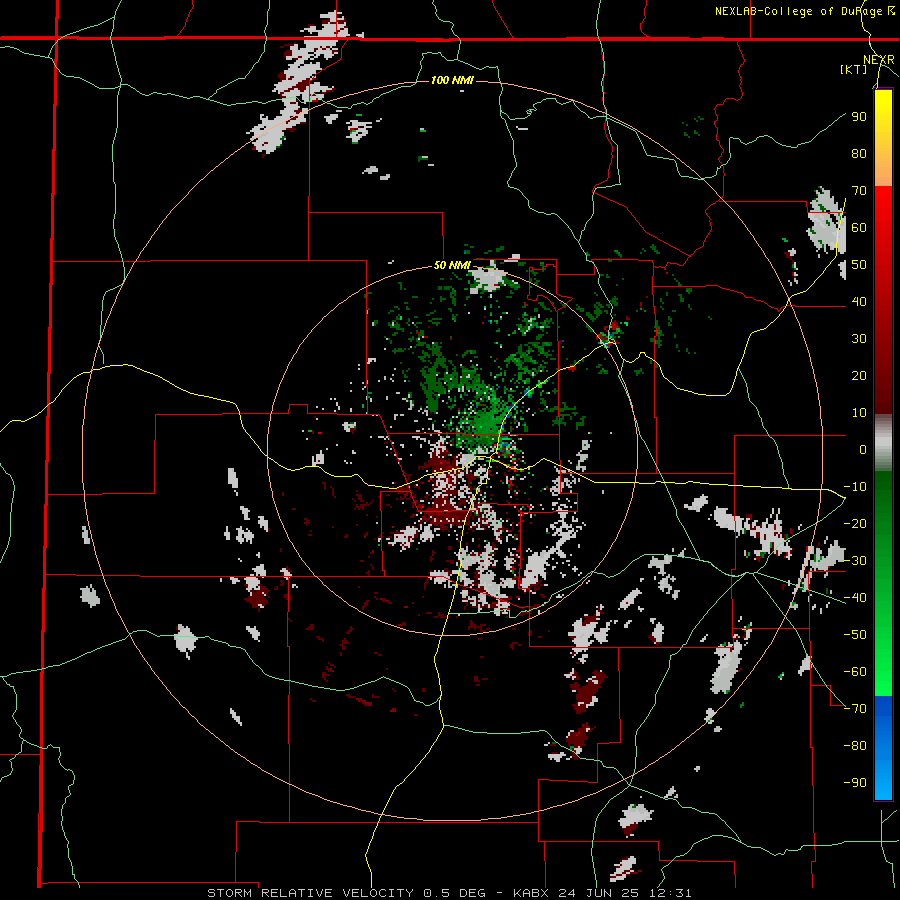Click the 24 JUN 25 date in caption
Image resolution: width=900 pixels, height=900 pixels.
pyautogui.click(x=602, y=893)
